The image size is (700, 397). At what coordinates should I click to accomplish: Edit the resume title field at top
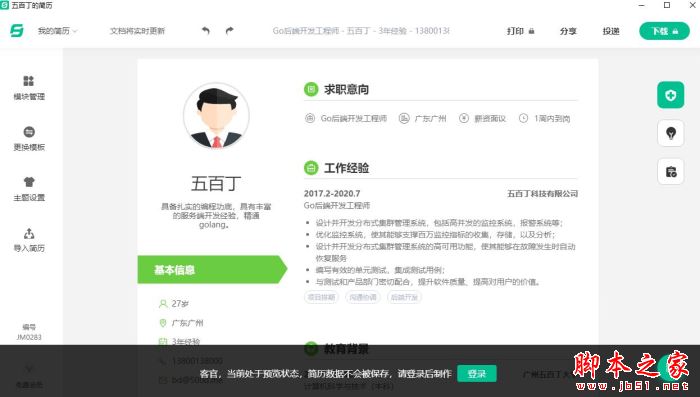pyautogui.click(x=361, y=31)
